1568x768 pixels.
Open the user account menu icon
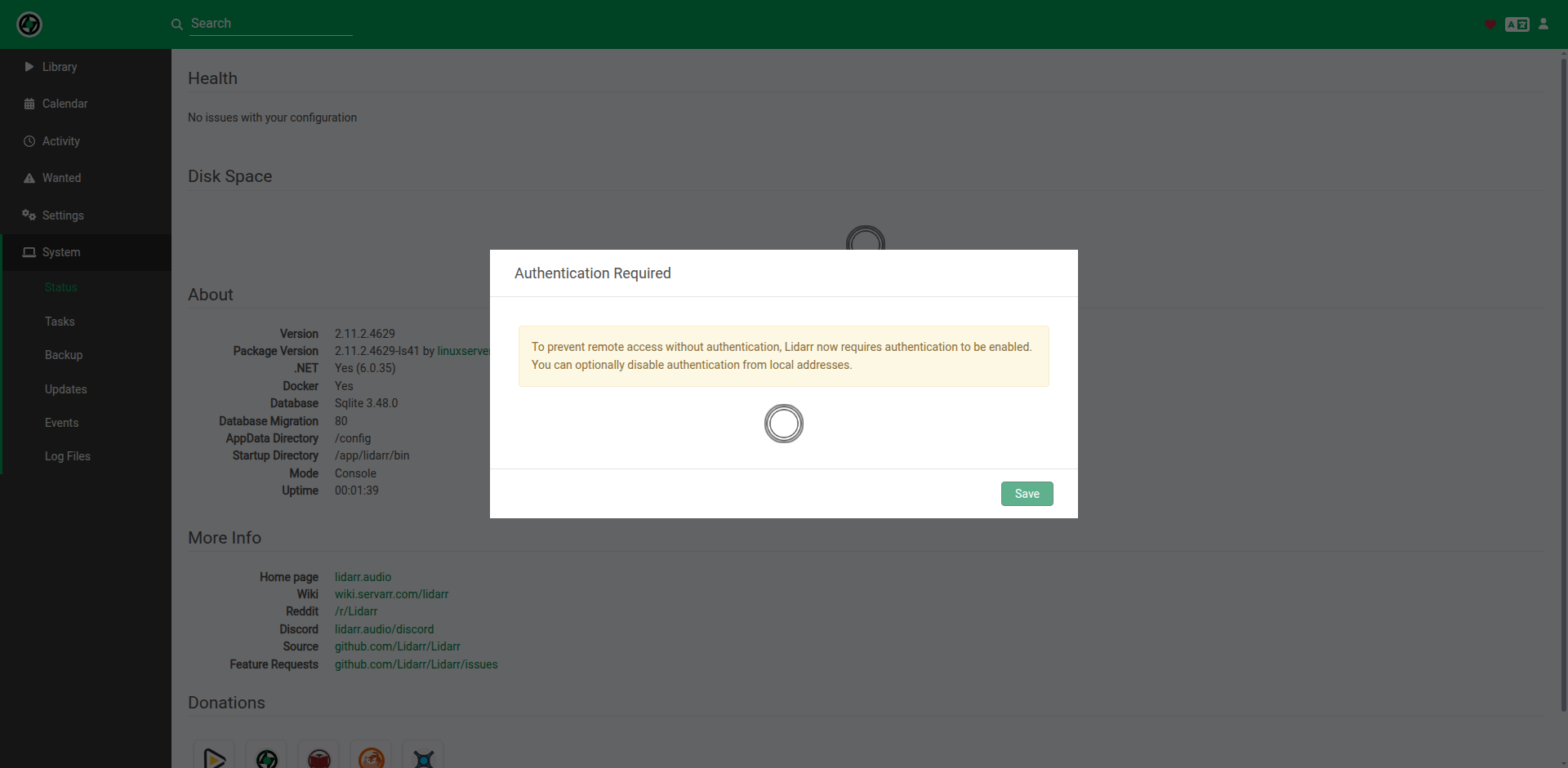1543,24
